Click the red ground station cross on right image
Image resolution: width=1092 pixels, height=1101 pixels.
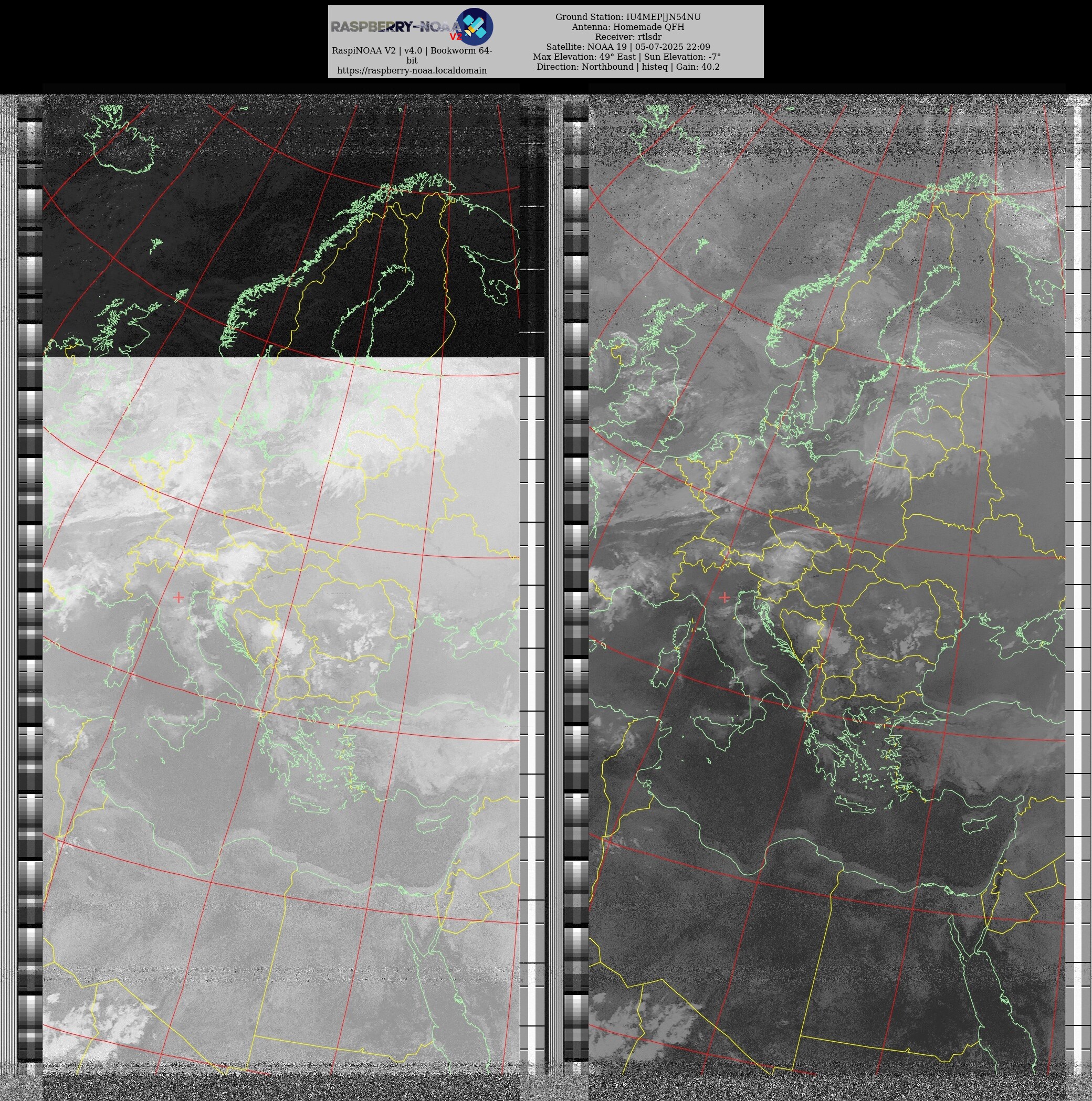click(x=724, y=597)
